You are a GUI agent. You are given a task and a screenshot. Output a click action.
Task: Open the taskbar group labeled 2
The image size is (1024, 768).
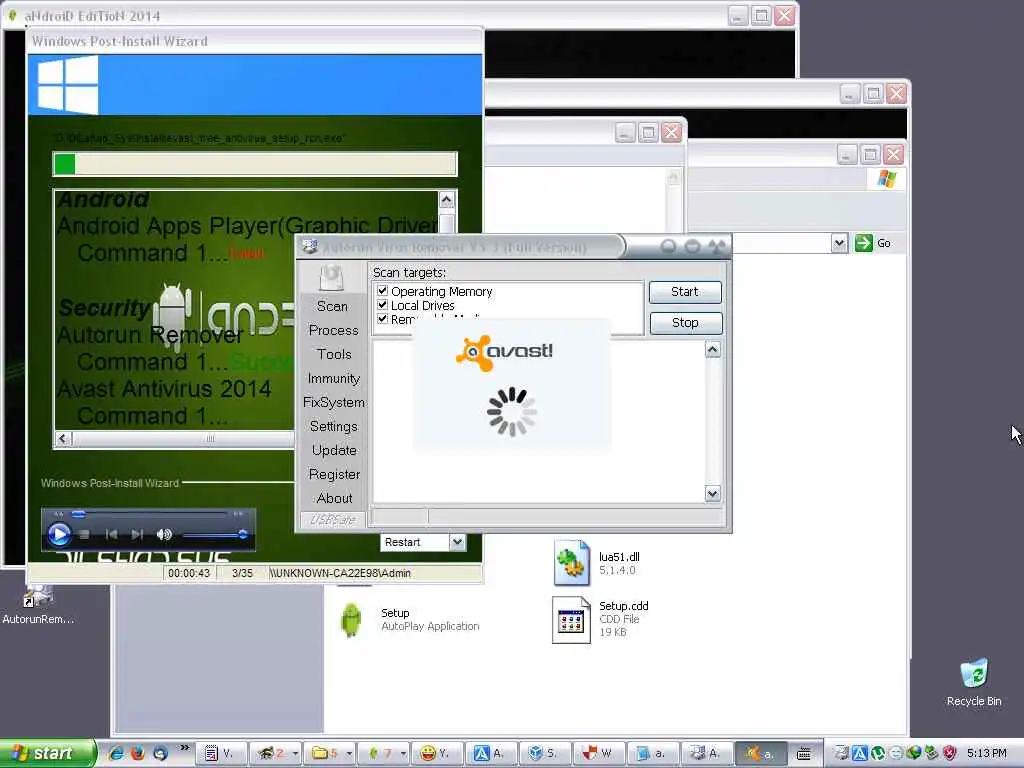coord(276,753)
